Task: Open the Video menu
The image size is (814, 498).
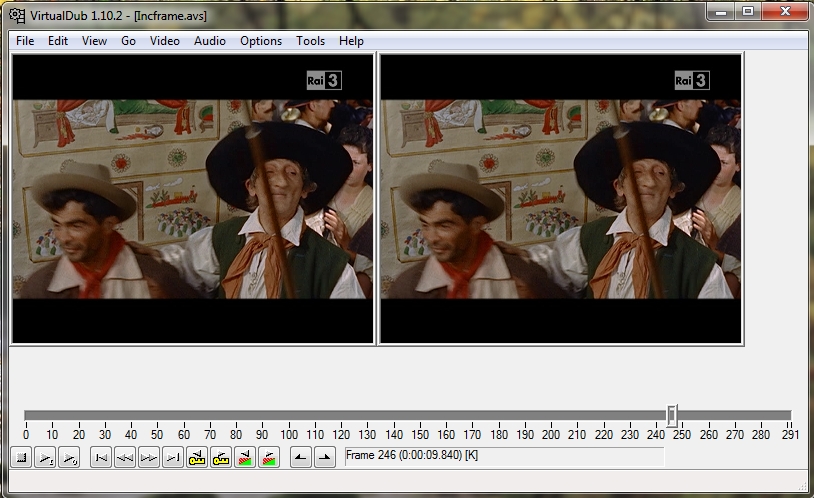Action: pyautogui.click(x=165, y=41)
